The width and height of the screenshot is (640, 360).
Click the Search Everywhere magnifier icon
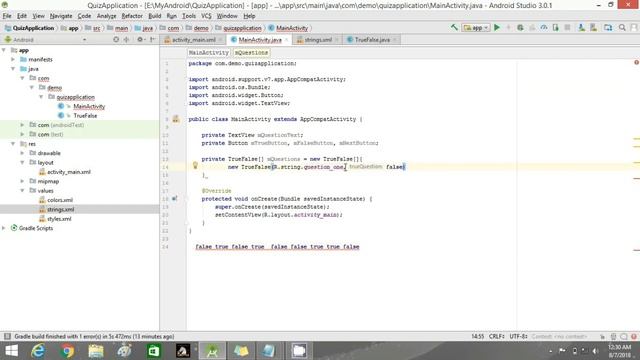point(622,27)
